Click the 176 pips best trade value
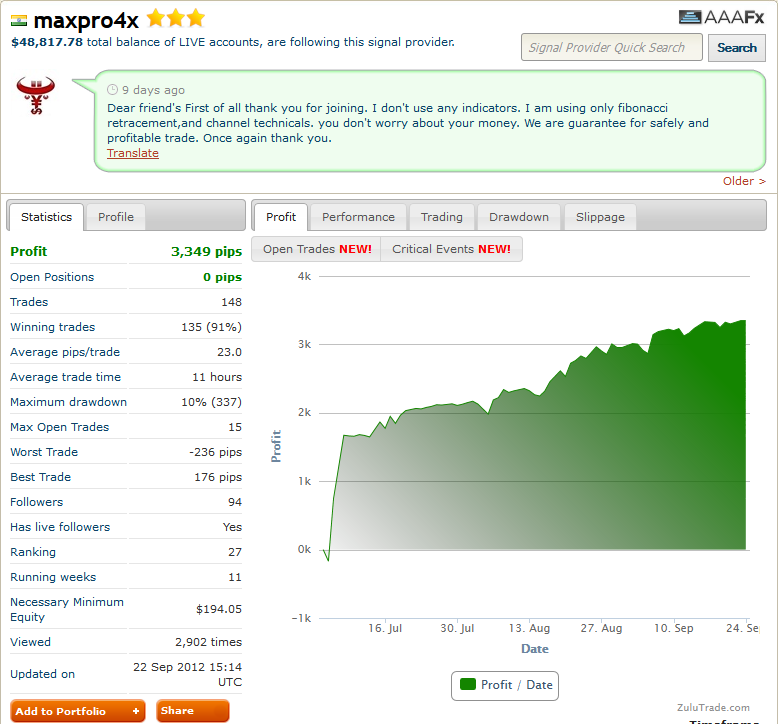The image size is (778, 724). (218, 477)
